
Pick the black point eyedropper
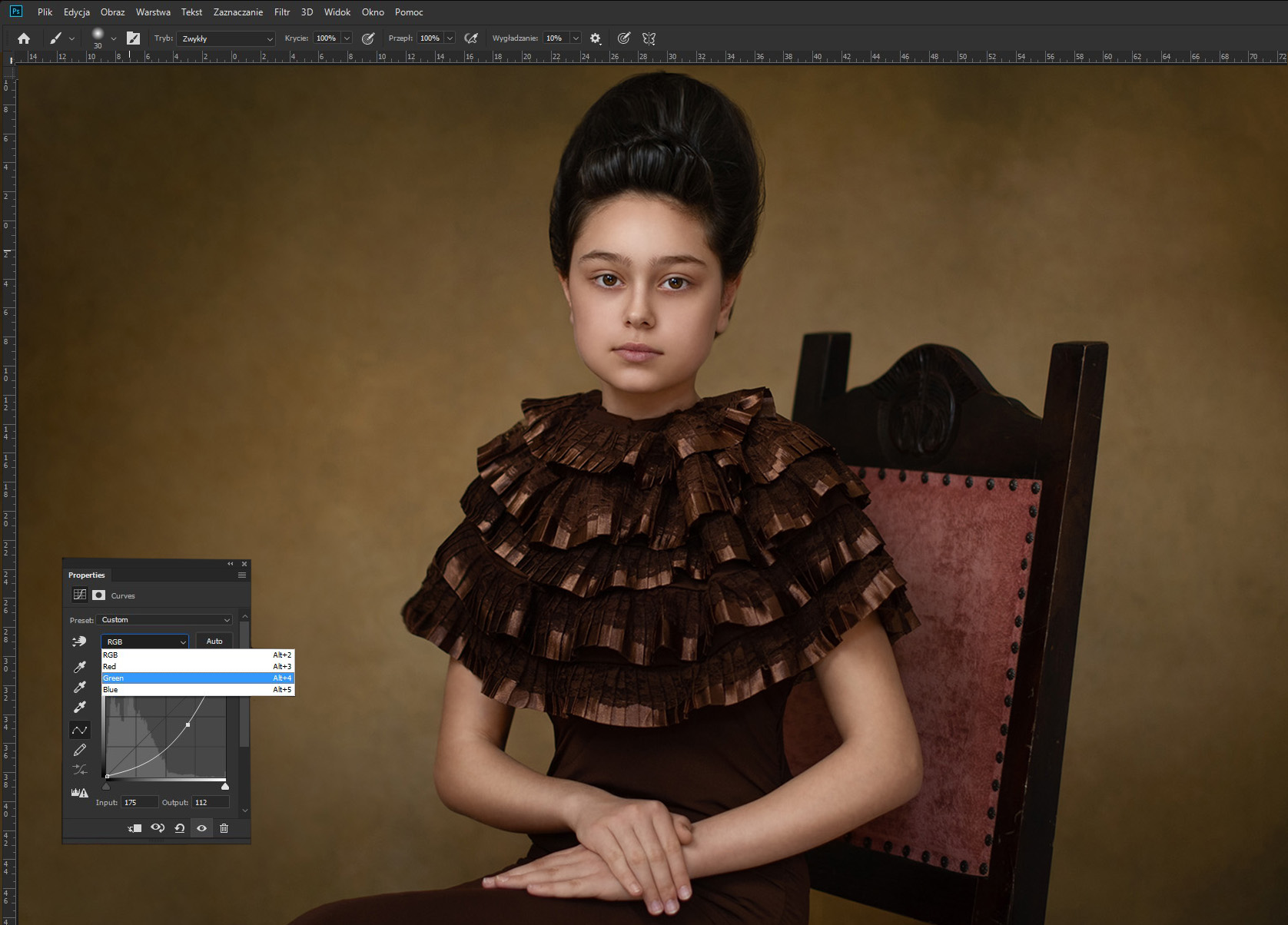click(79, 667)
